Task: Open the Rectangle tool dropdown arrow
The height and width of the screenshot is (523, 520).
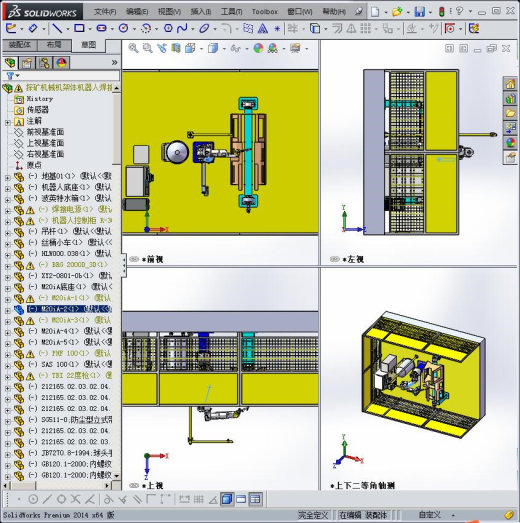Action: coord(90,29)
